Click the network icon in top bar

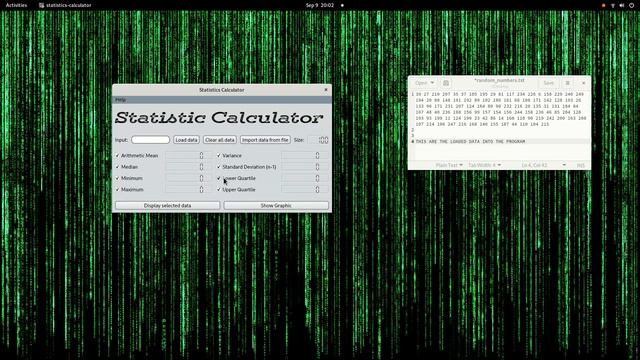613,5
